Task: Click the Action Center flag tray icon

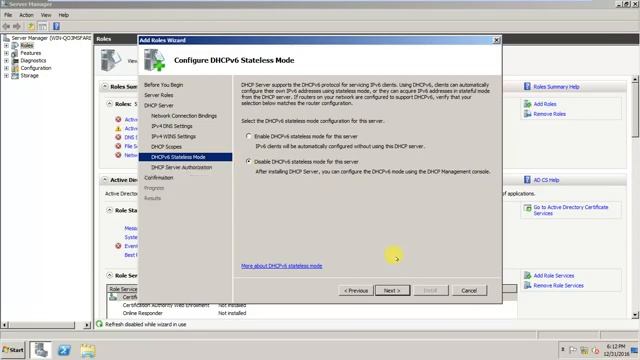Action: (x=573, y=350)
